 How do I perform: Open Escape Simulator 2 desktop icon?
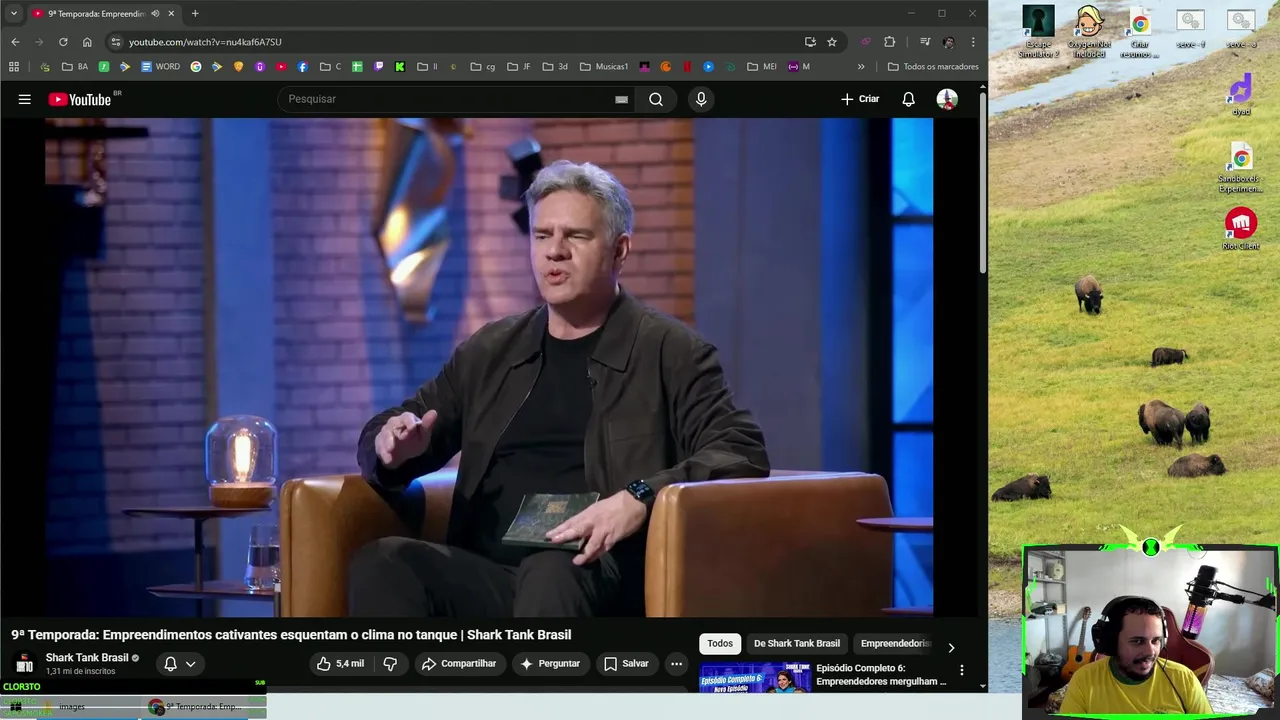tap(1038, 32)
